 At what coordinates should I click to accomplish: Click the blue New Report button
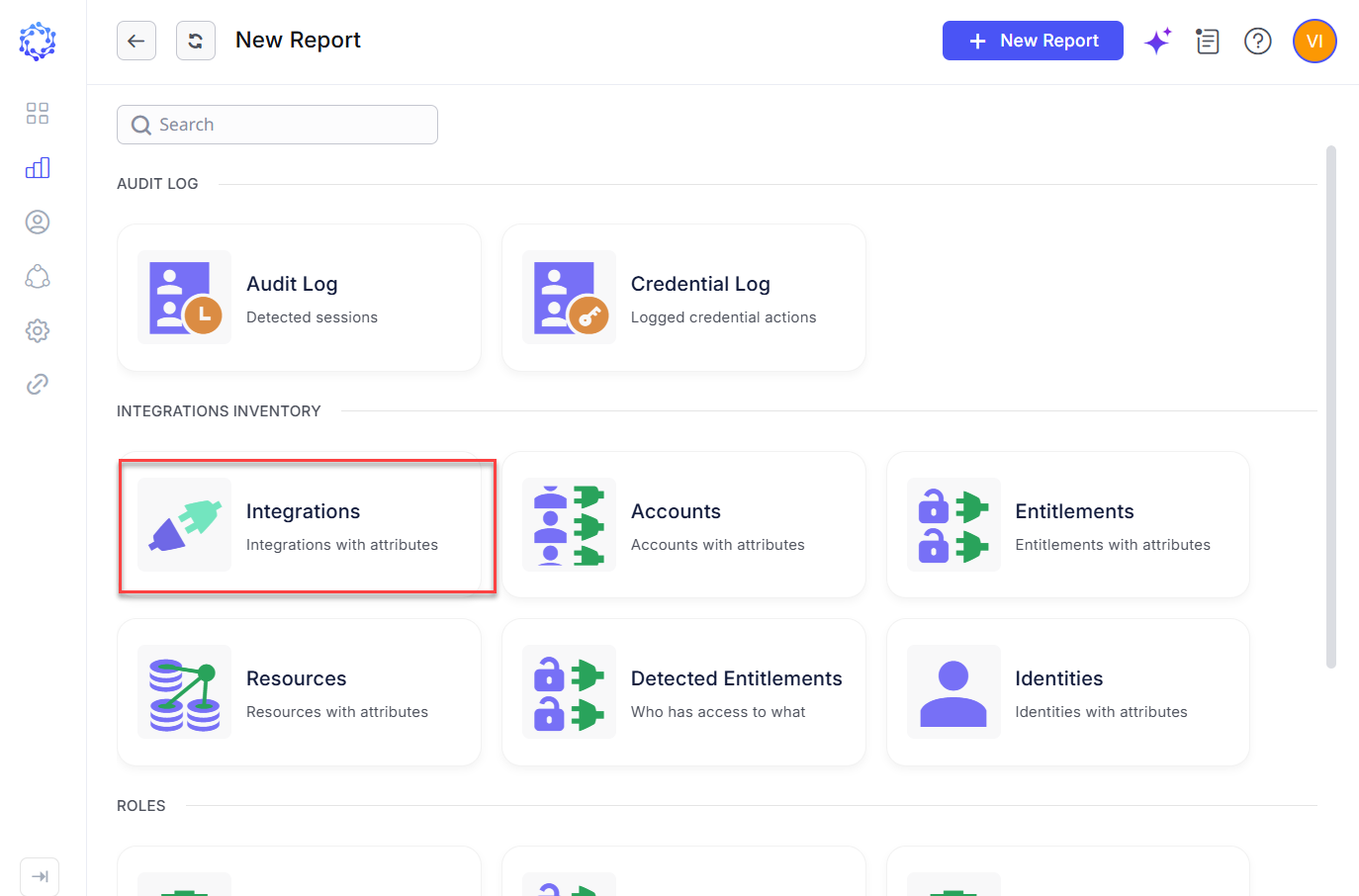pyautogui.click(x=1033, y=41)
